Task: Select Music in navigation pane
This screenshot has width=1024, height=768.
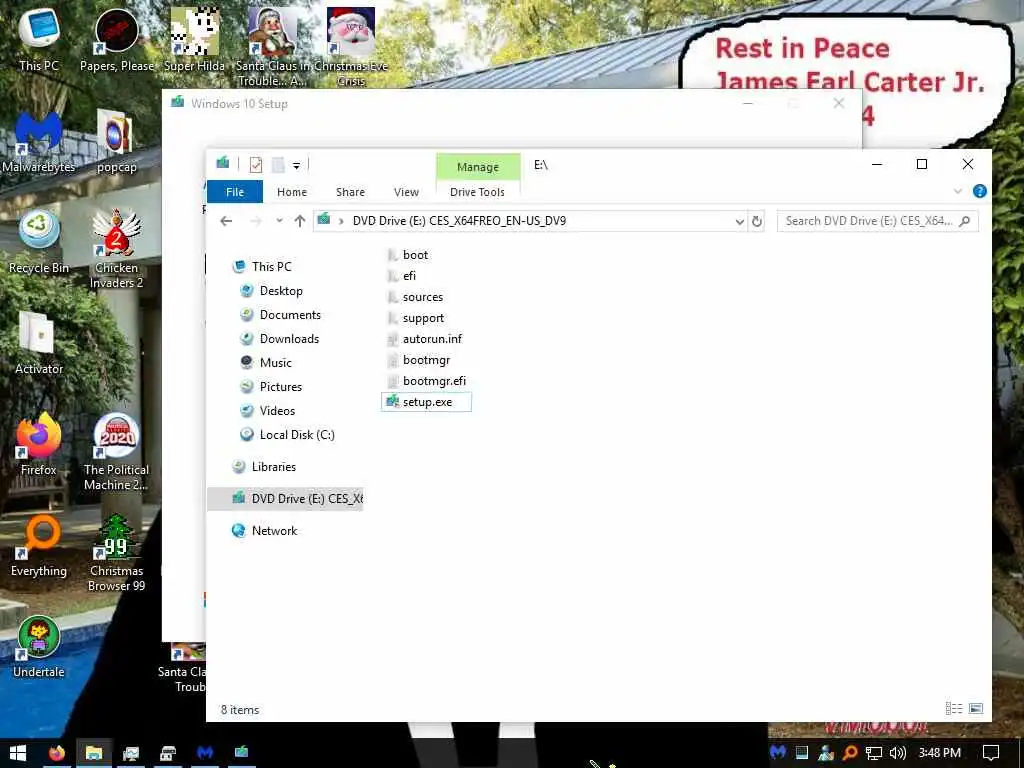Action: click(266, 362)
